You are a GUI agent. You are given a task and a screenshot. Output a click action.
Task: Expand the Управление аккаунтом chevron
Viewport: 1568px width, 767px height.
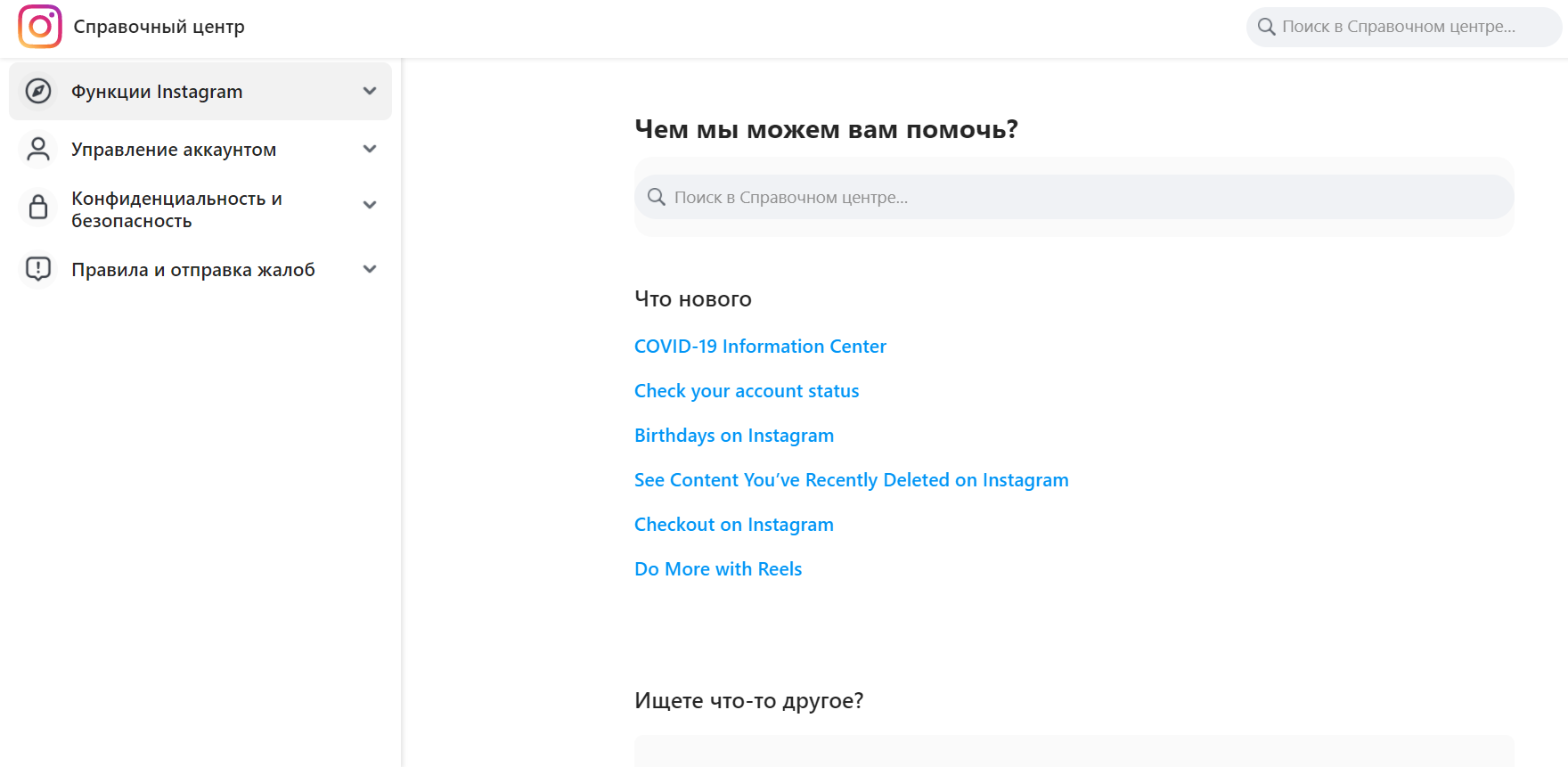[370, 149]
